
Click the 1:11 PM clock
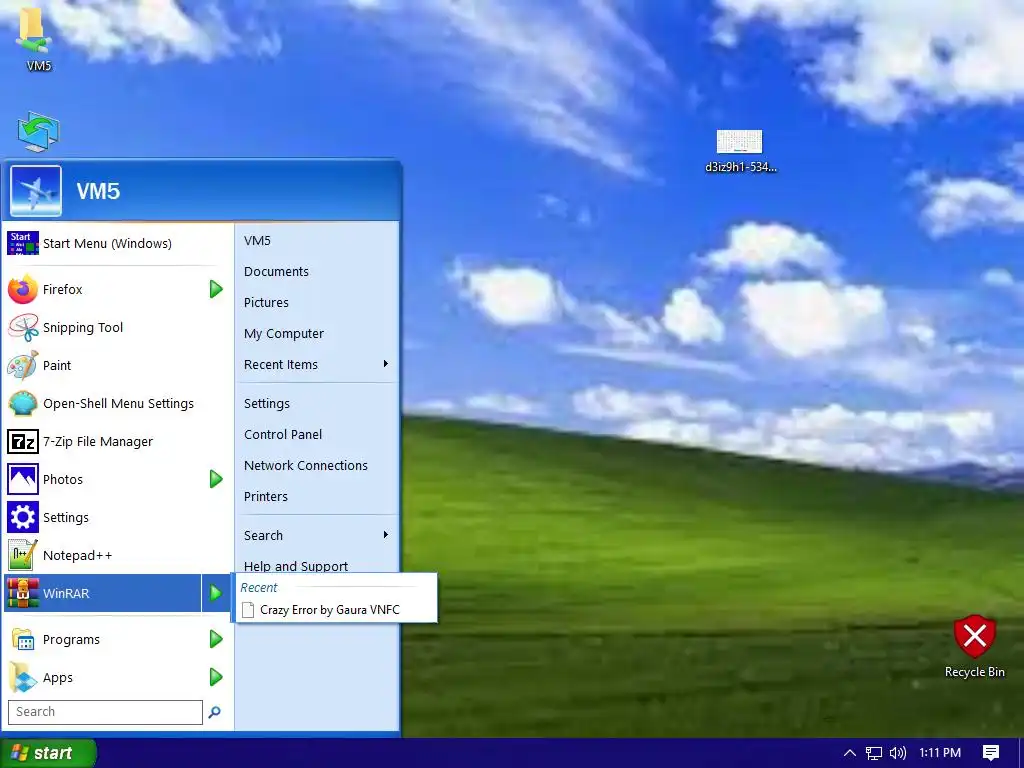tap(940, 753)
